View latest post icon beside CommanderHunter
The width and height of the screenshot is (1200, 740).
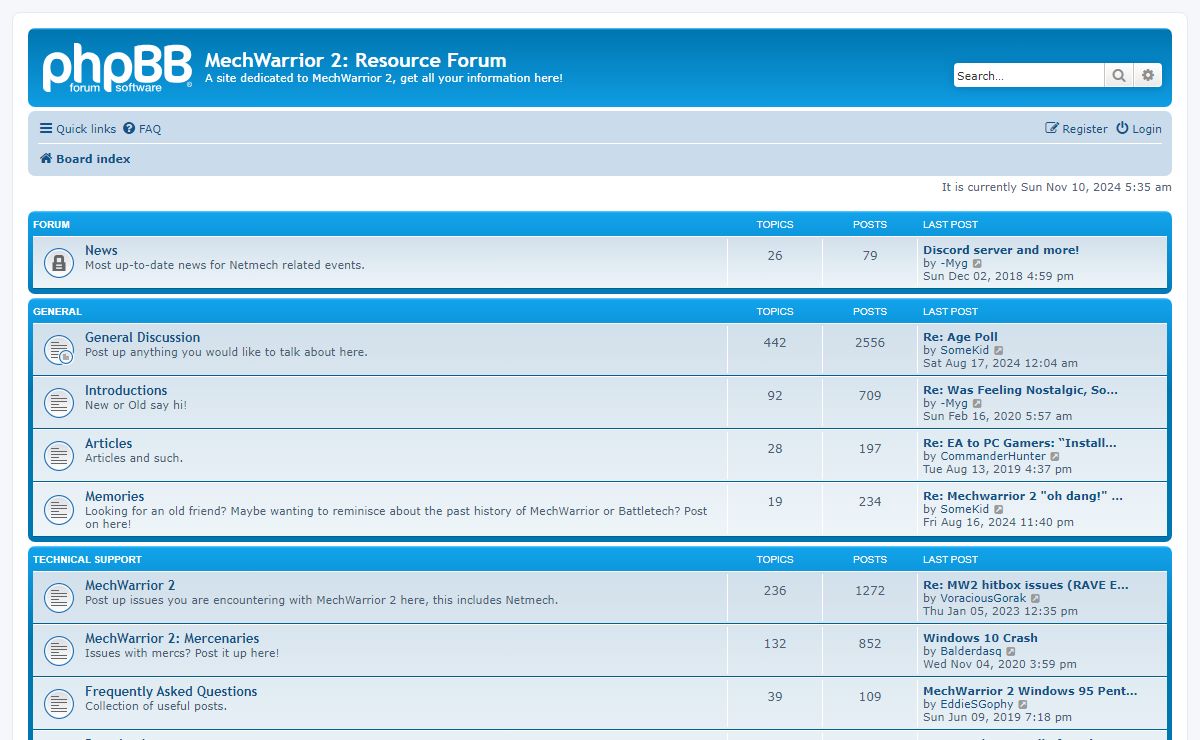[1055, 457]
